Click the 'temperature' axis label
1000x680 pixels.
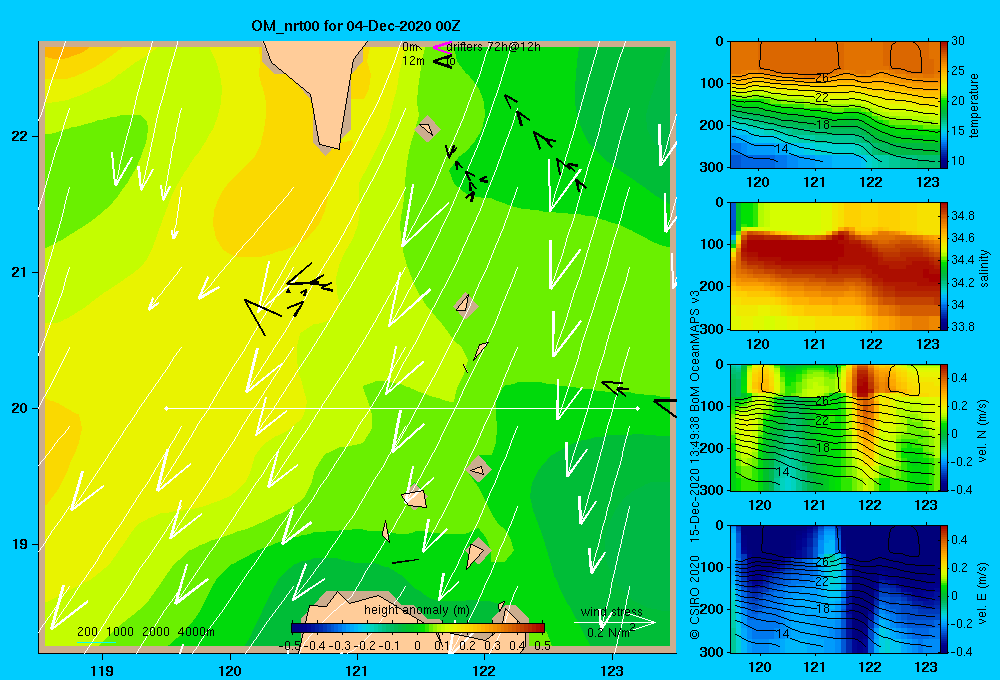tap(974, 105)
